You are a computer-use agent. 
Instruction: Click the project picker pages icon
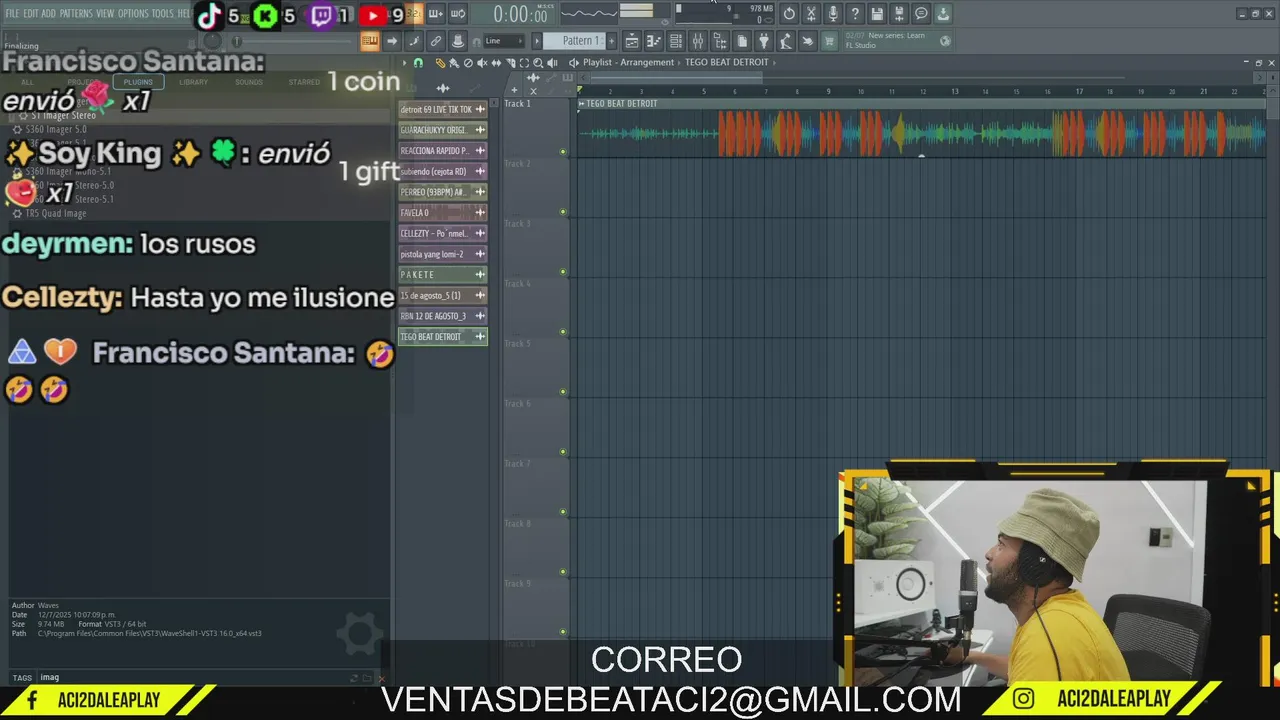[742, 41]
